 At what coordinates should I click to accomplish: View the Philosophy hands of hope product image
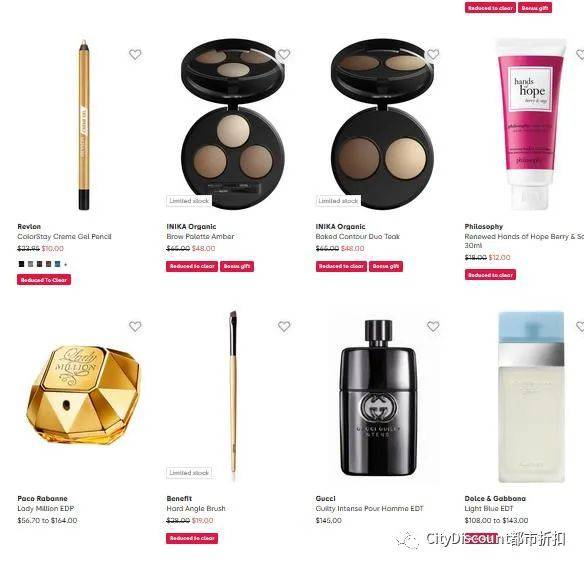[x=530, y=124]
